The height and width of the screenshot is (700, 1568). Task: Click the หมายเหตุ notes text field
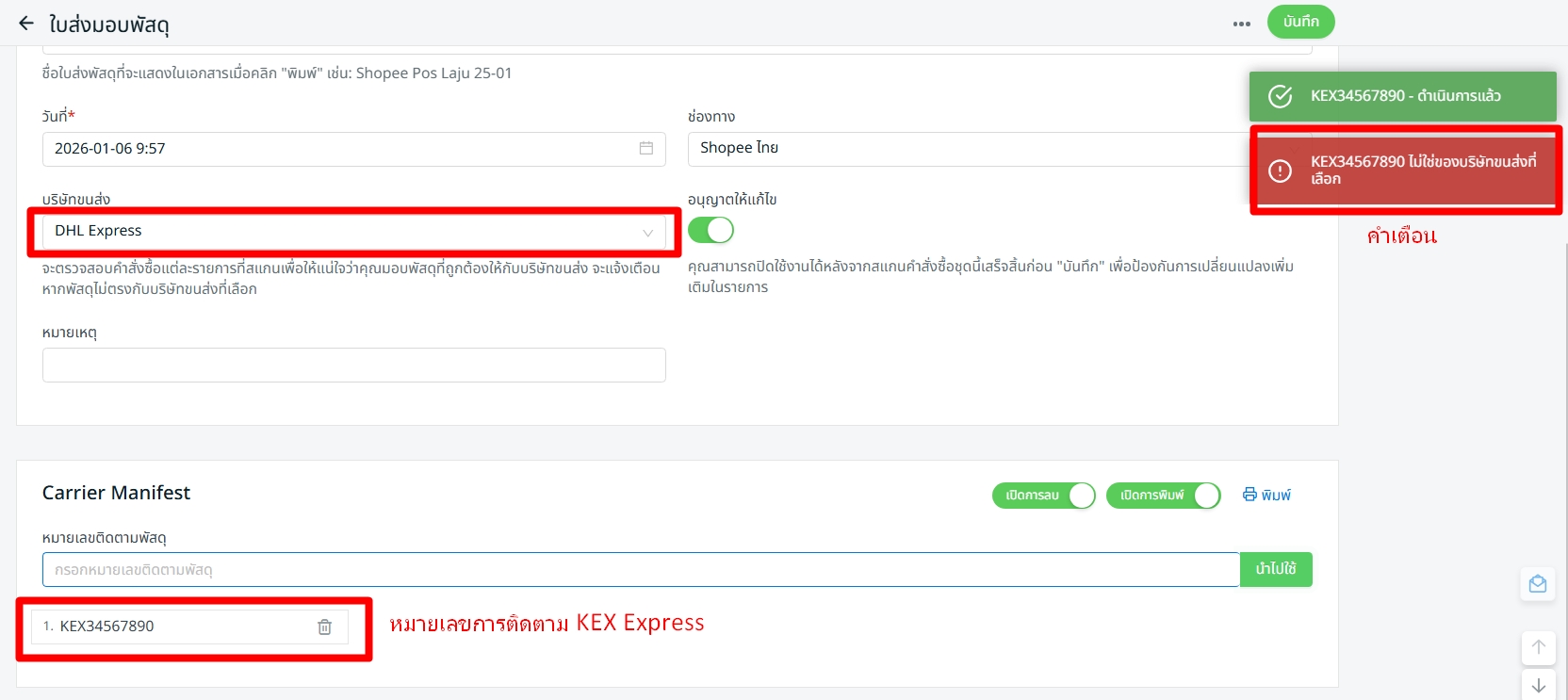pyautogui.click(x=353, y=365)
